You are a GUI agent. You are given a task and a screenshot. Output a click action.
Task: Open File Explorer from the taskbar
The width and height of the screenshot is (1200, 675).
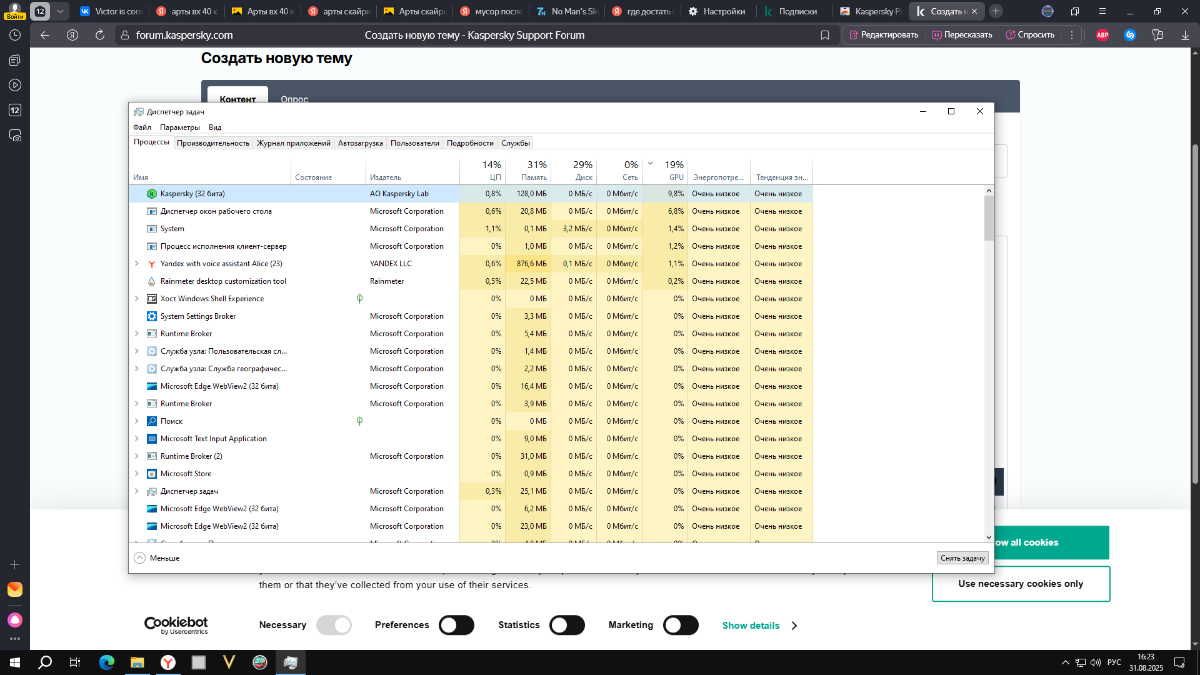[x=137, y=662]
